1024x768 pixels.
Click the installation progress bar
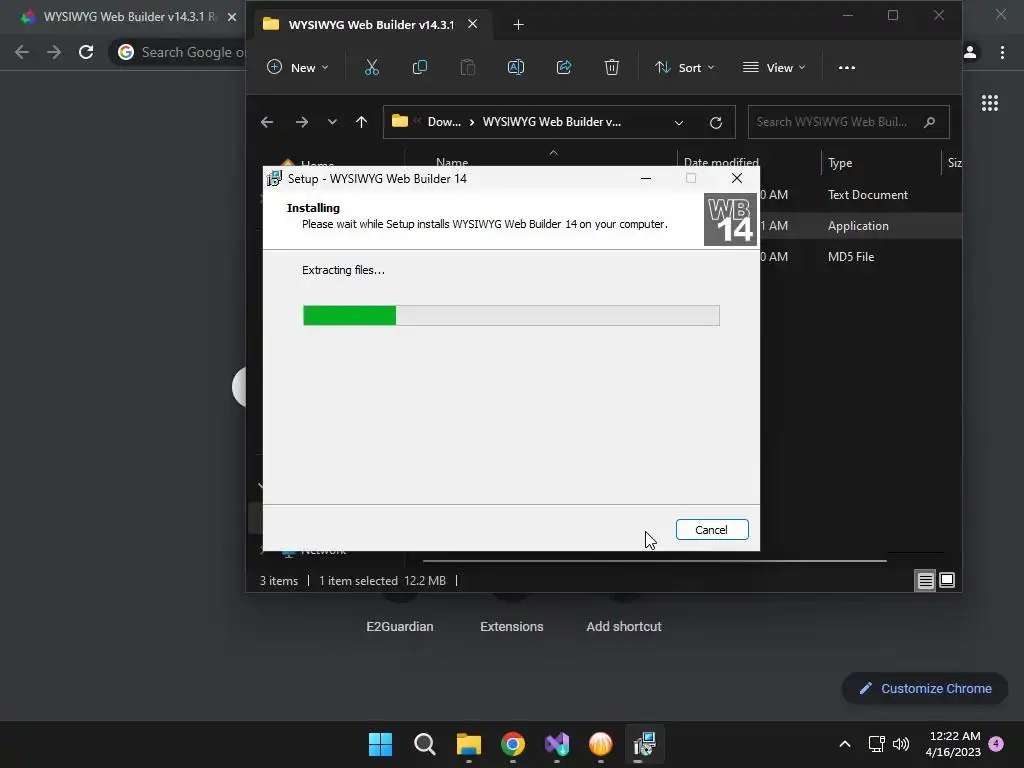(511, 315)
